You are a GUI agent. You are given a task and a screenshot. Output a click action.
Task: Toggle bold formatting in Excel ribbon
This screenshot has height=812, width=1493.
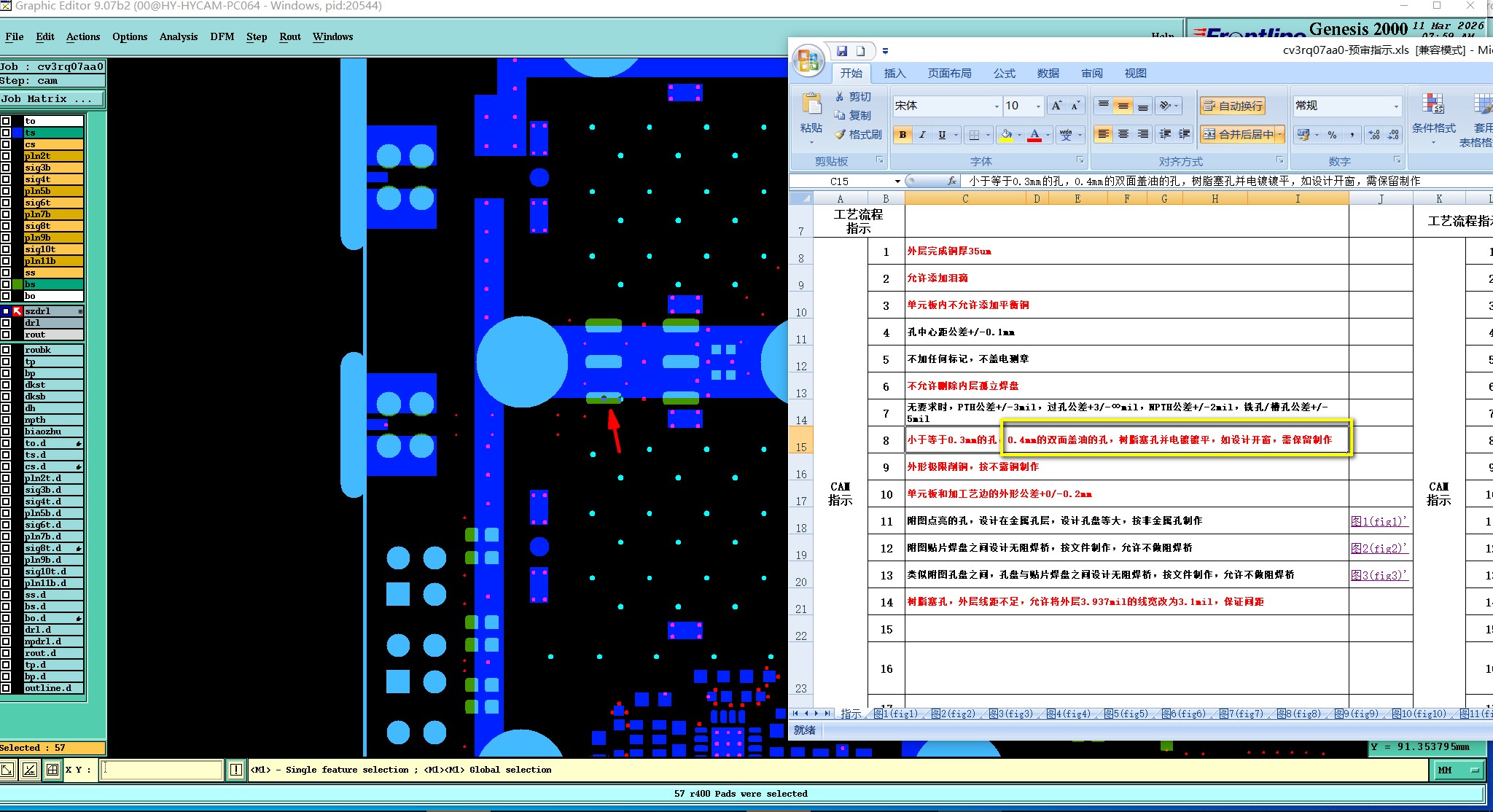[x=903, y=135]
